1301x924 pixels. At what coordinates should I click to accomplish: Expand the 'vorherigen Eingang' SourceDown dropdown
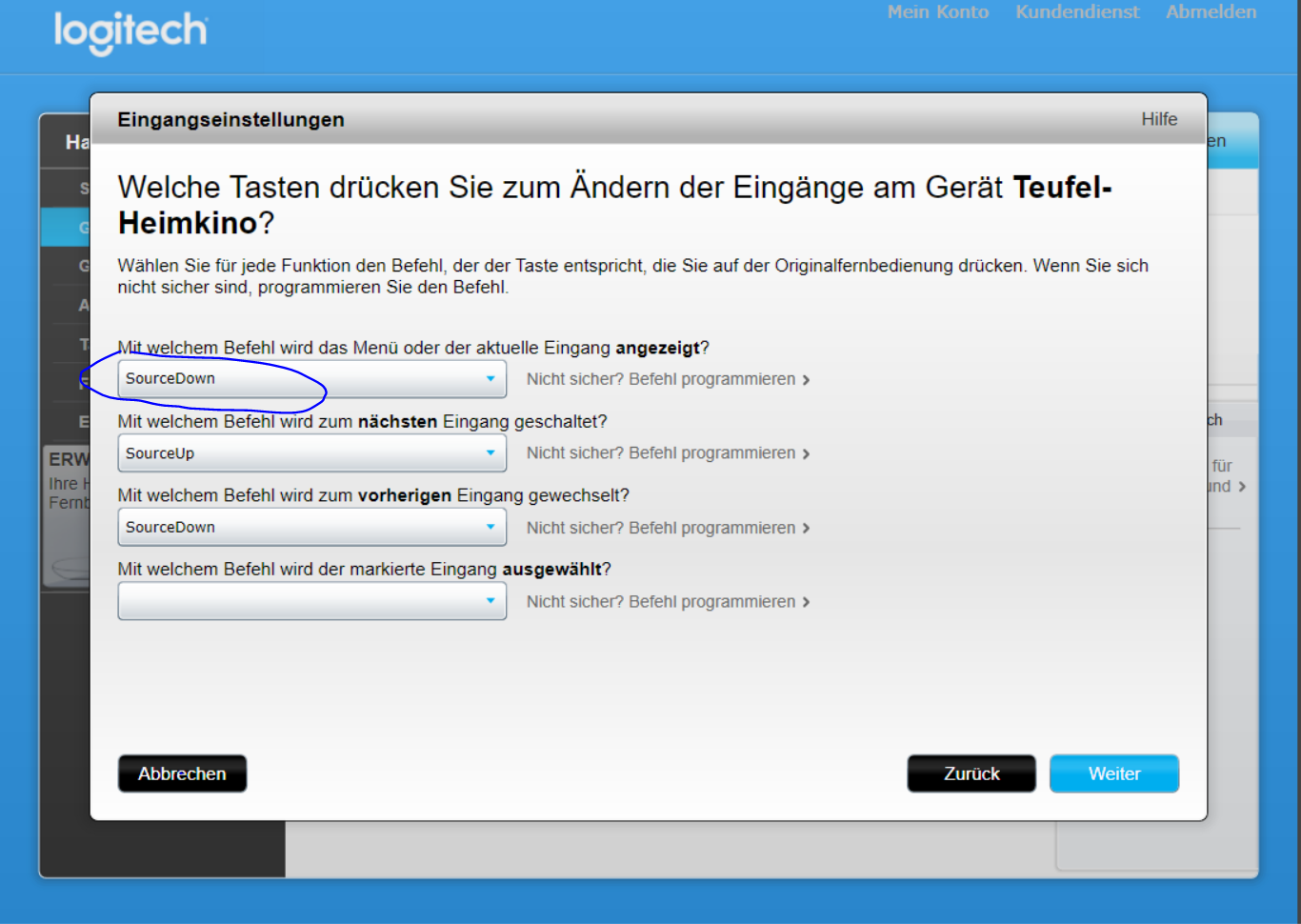(311, 528)
